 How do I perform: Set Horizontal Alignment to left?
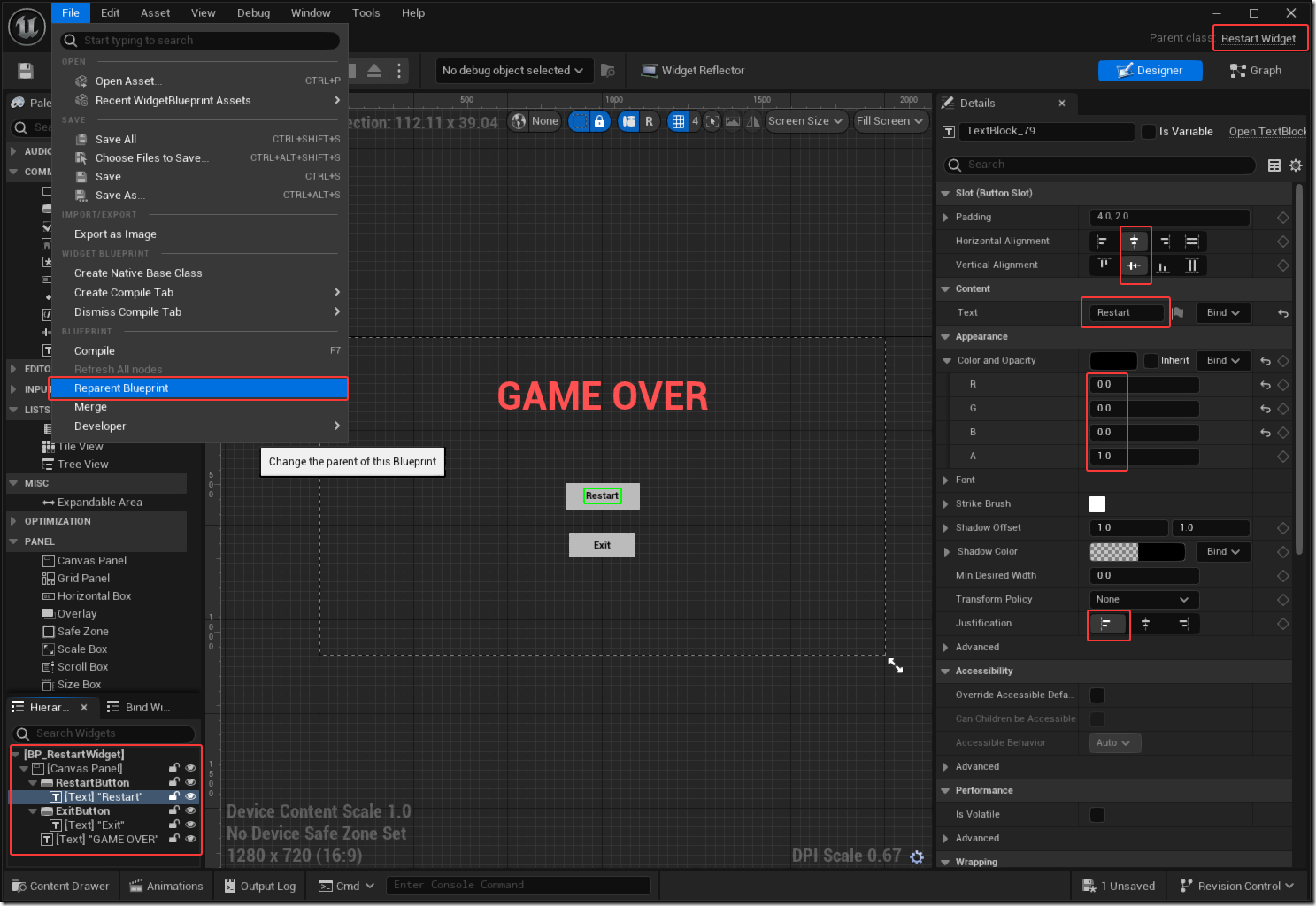1103,242
